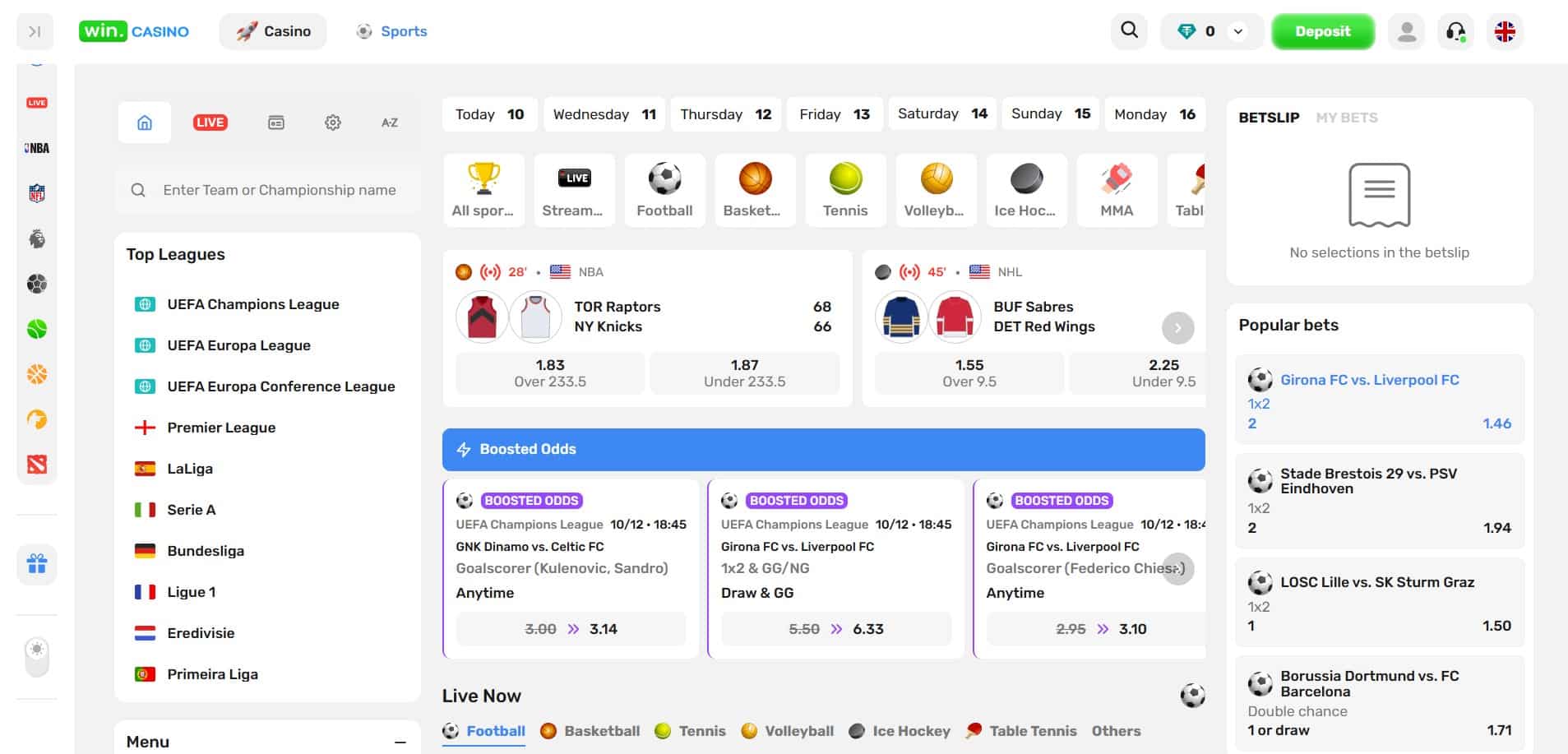
Task: Open language selector with UK flag
Action: click(1504, 31)
